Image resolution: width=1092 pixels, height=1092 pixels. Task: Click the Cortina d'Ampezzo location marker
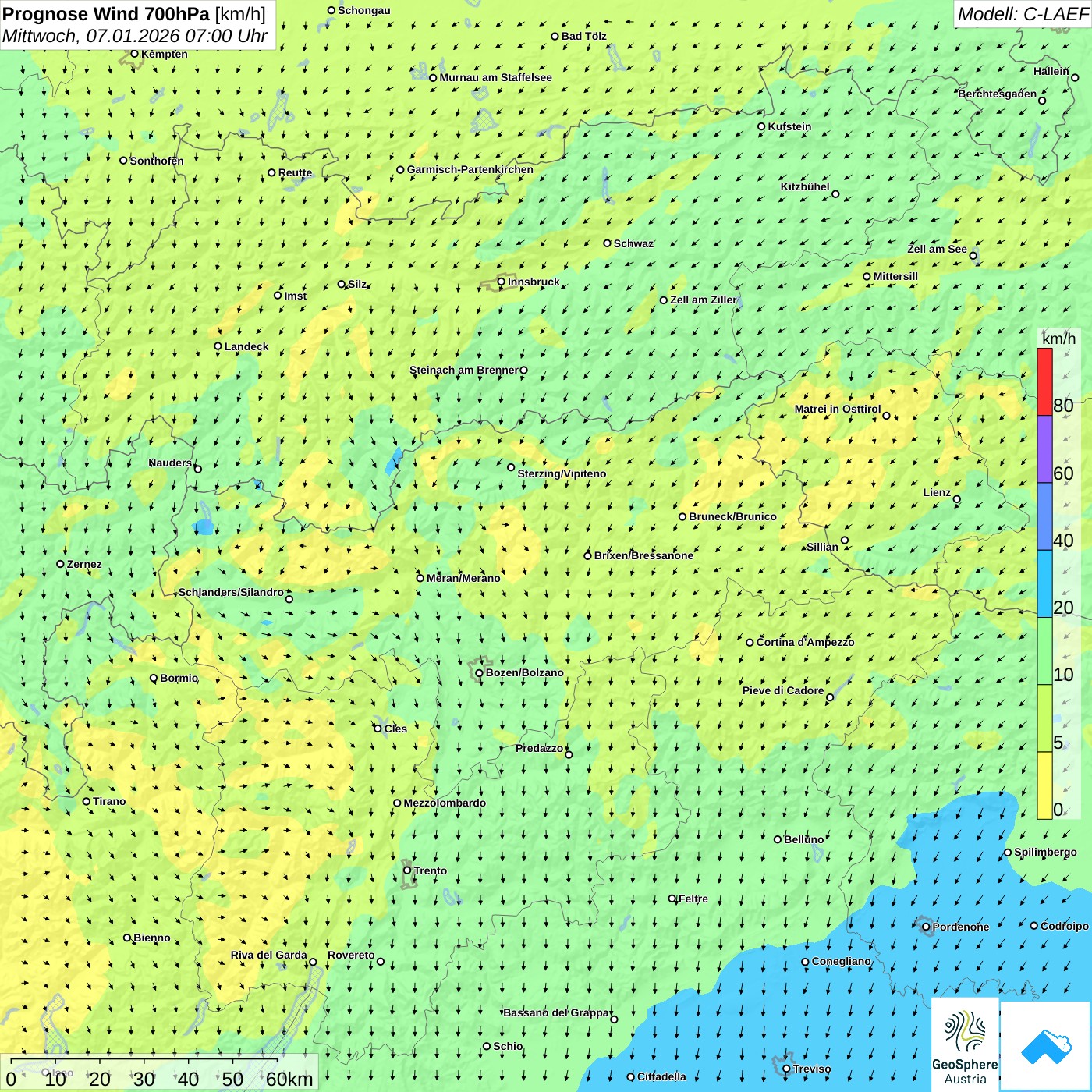750,643
